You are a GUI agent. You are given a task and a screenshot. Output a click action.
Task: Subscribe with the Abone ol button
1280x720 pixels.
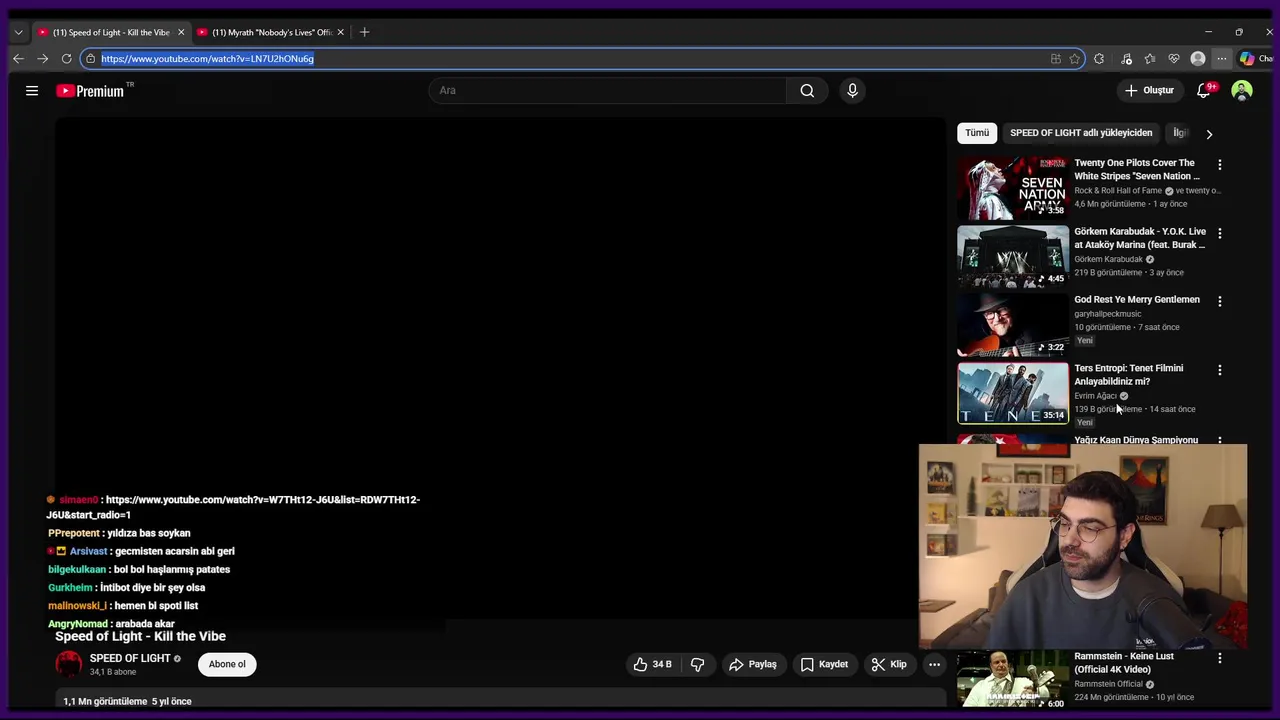click(227, 664)
